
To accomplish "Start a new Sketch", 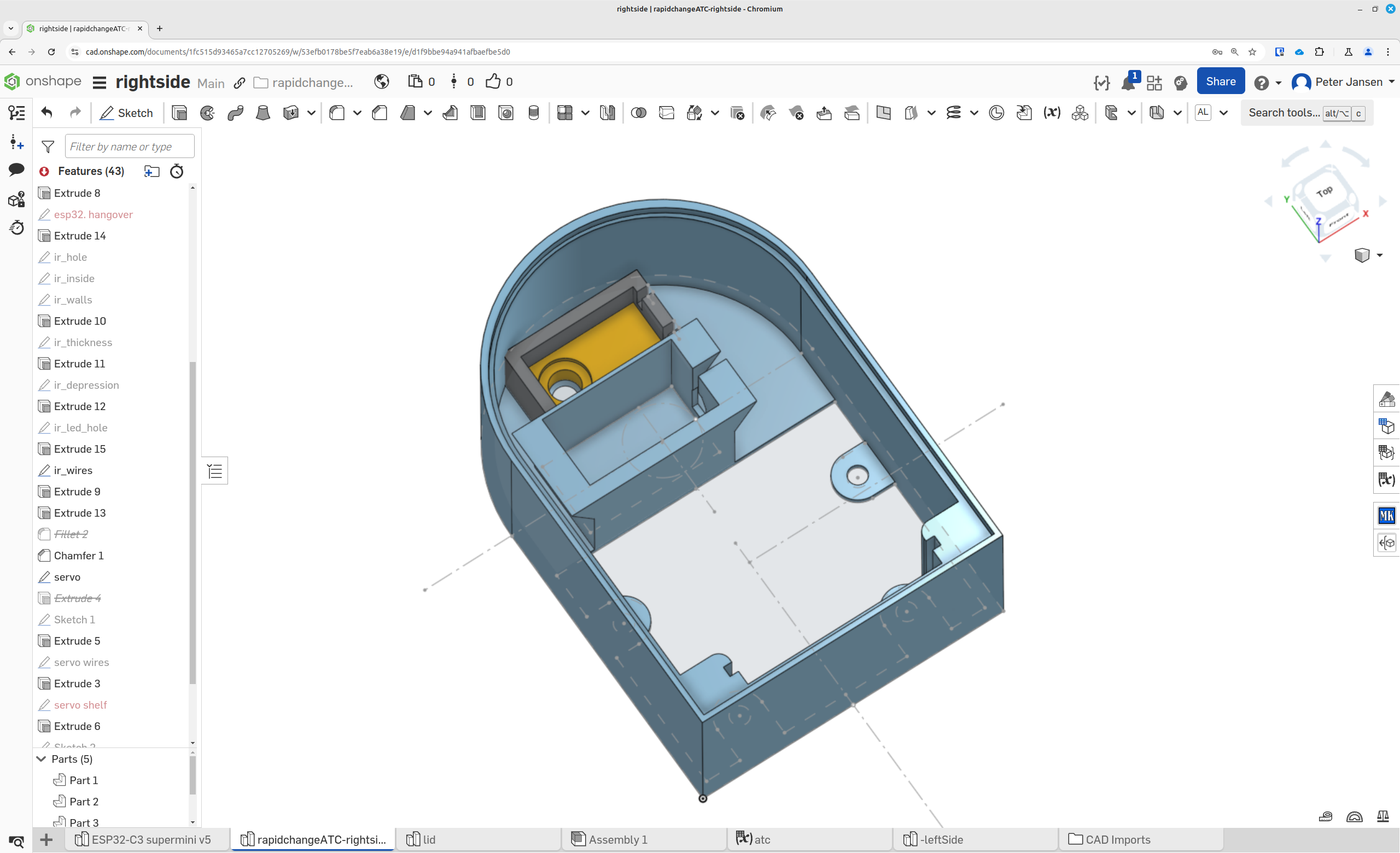I will [x=126, y=113].
